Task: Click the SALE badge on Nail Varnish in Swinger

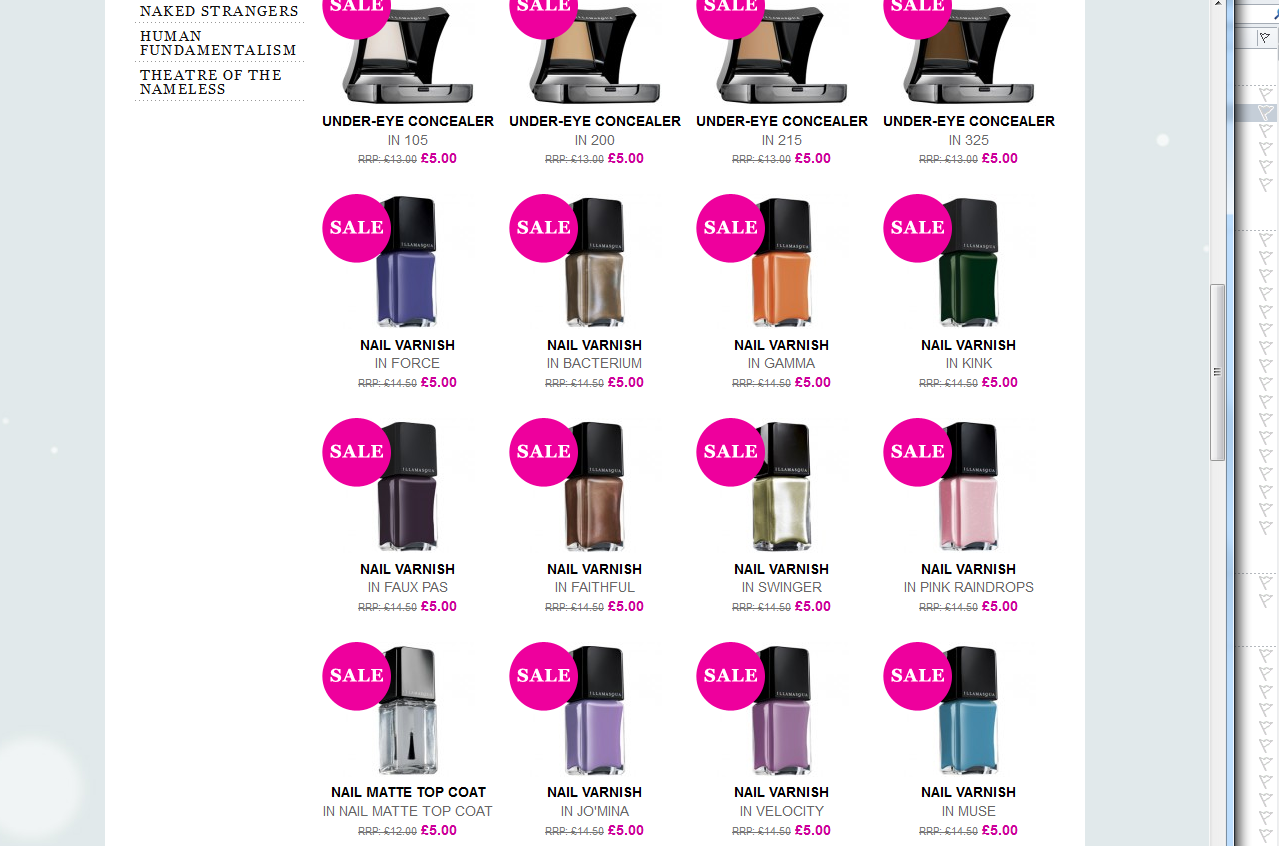Action: coord(730,452)
